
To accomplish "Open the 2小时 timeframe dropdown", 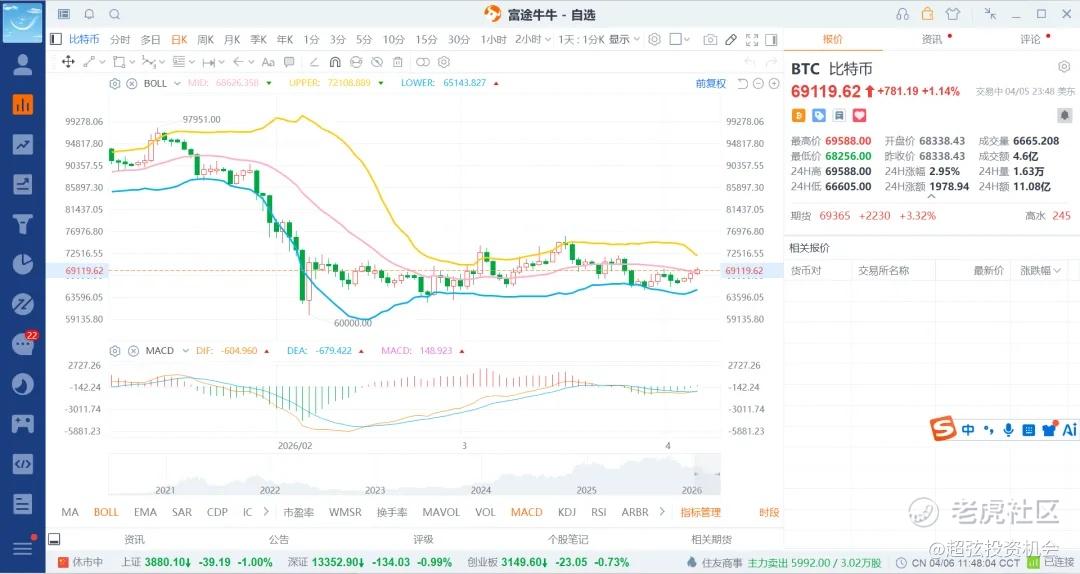I will click(529, 39).
